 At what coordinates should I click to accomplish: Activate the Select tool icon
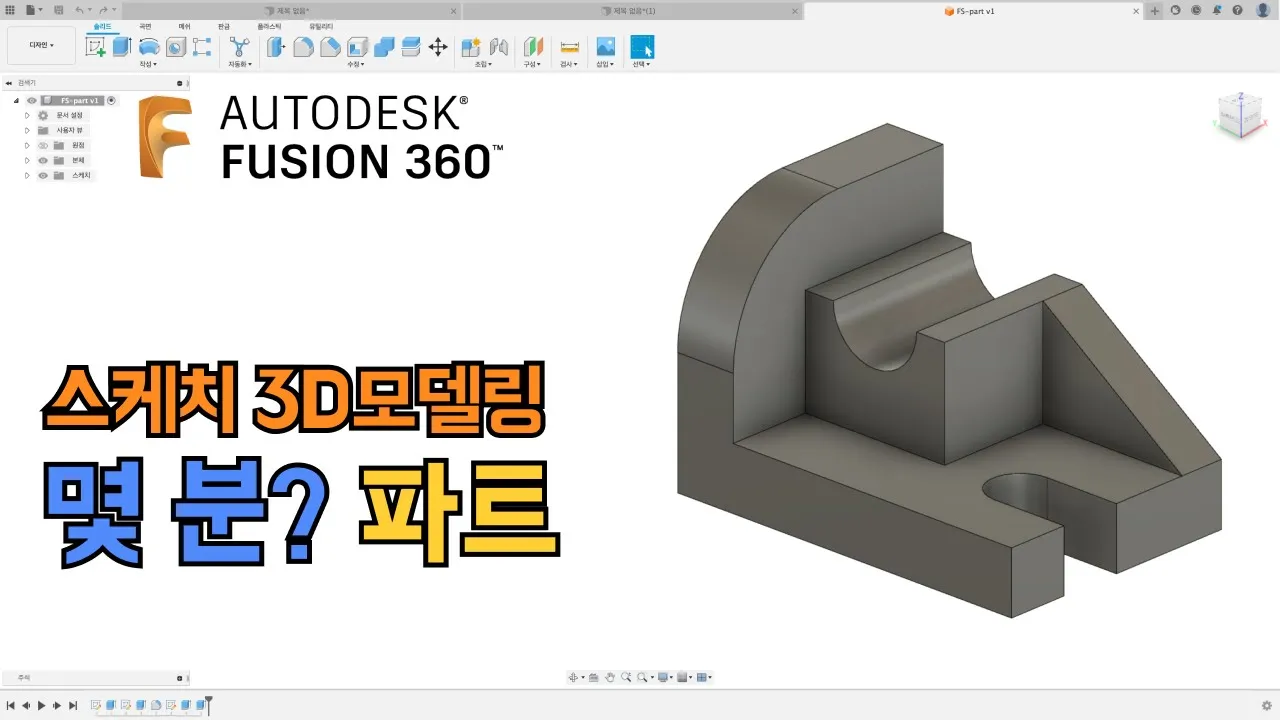pyautogui.click(x=642, y=47)
